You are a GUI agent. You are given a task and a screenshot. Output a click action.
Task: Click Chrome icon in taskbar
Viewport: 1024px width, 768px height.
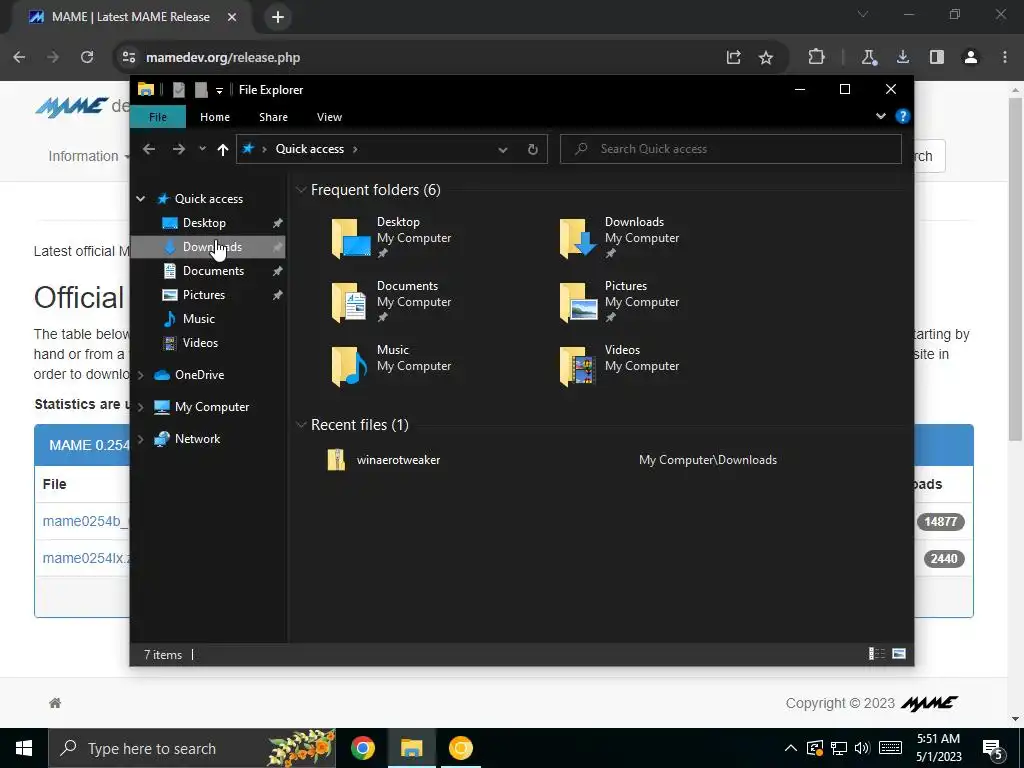[362, 748]
